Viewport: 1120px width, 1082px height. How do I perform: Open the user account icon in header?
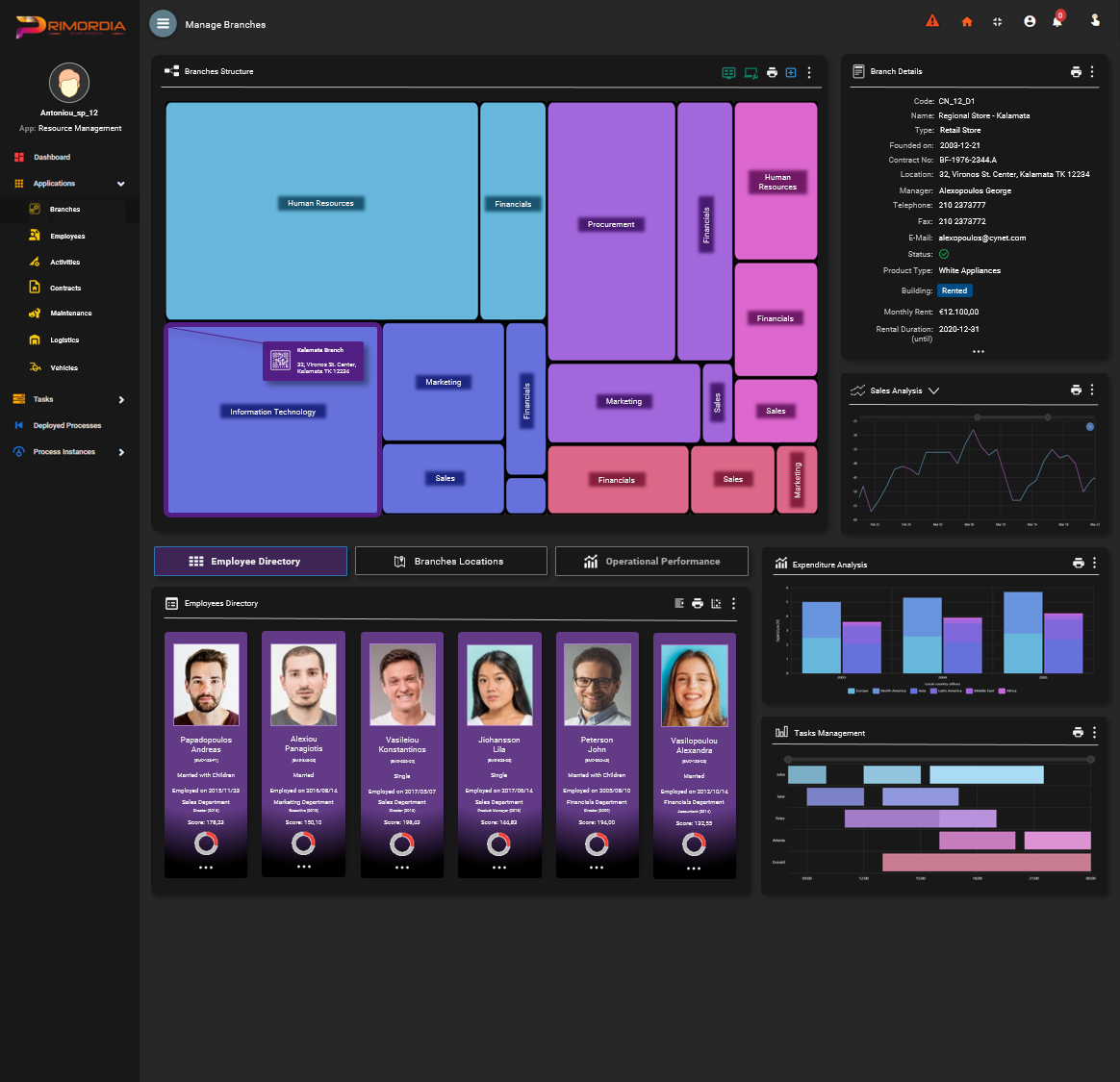coord(1030,21)
